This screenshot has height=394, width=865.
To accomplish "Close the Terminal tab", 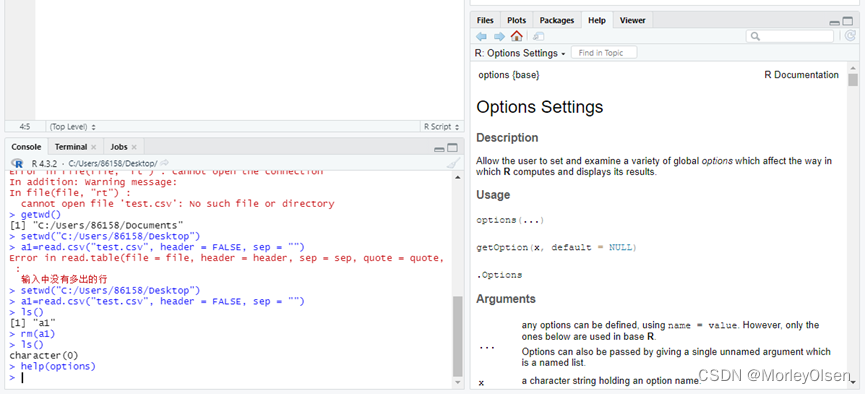I will [x=94, y=147].
